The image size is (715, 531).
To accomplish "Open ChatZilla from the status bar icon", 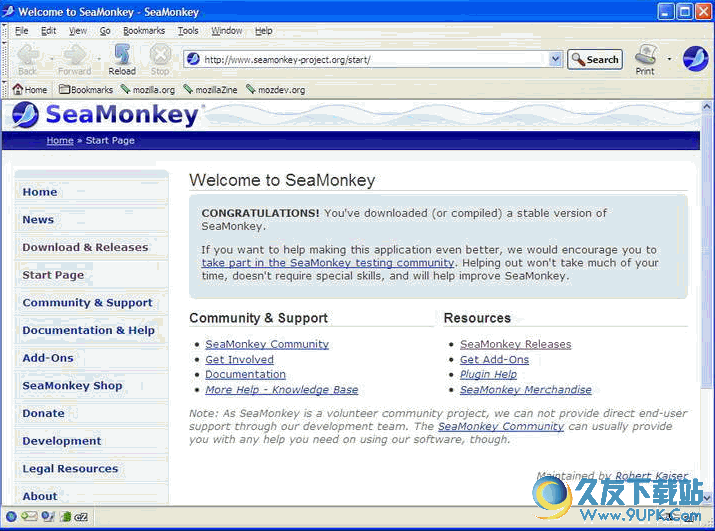I will click(81, 516).
